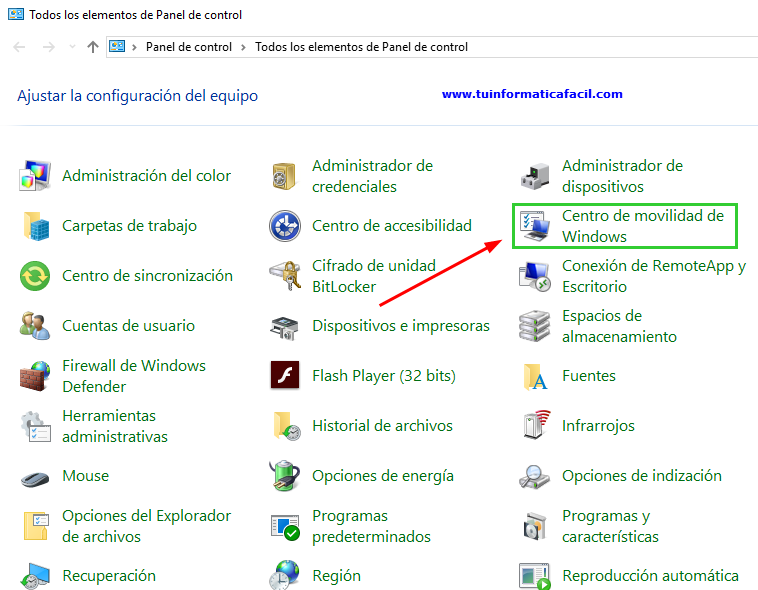Click the Región globe icon
Image resolution: width=758 pixels, height=590 pixels.
(x=285, y=575)
